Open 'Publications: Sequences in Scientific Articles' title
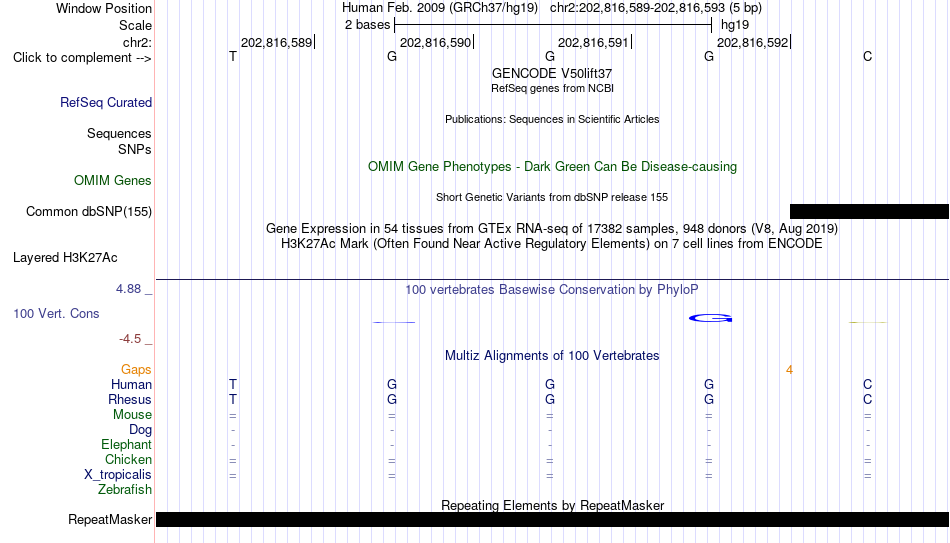950x543 pixels. click(x=552, y=119)
